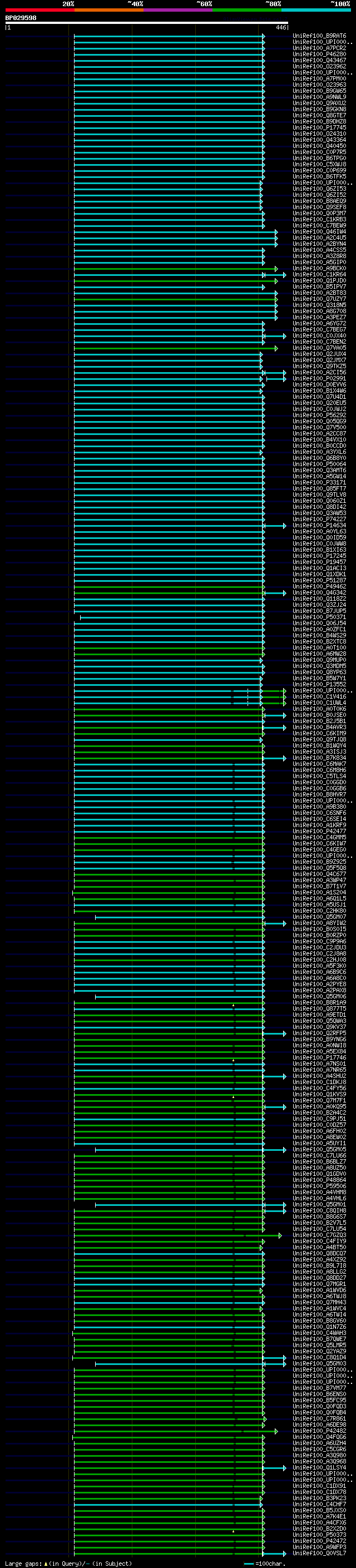Viewport: 356px width, 1568px height.
Task: Open the UniRef100_Q7U4D1 entry
Action: tap(319, 398)
